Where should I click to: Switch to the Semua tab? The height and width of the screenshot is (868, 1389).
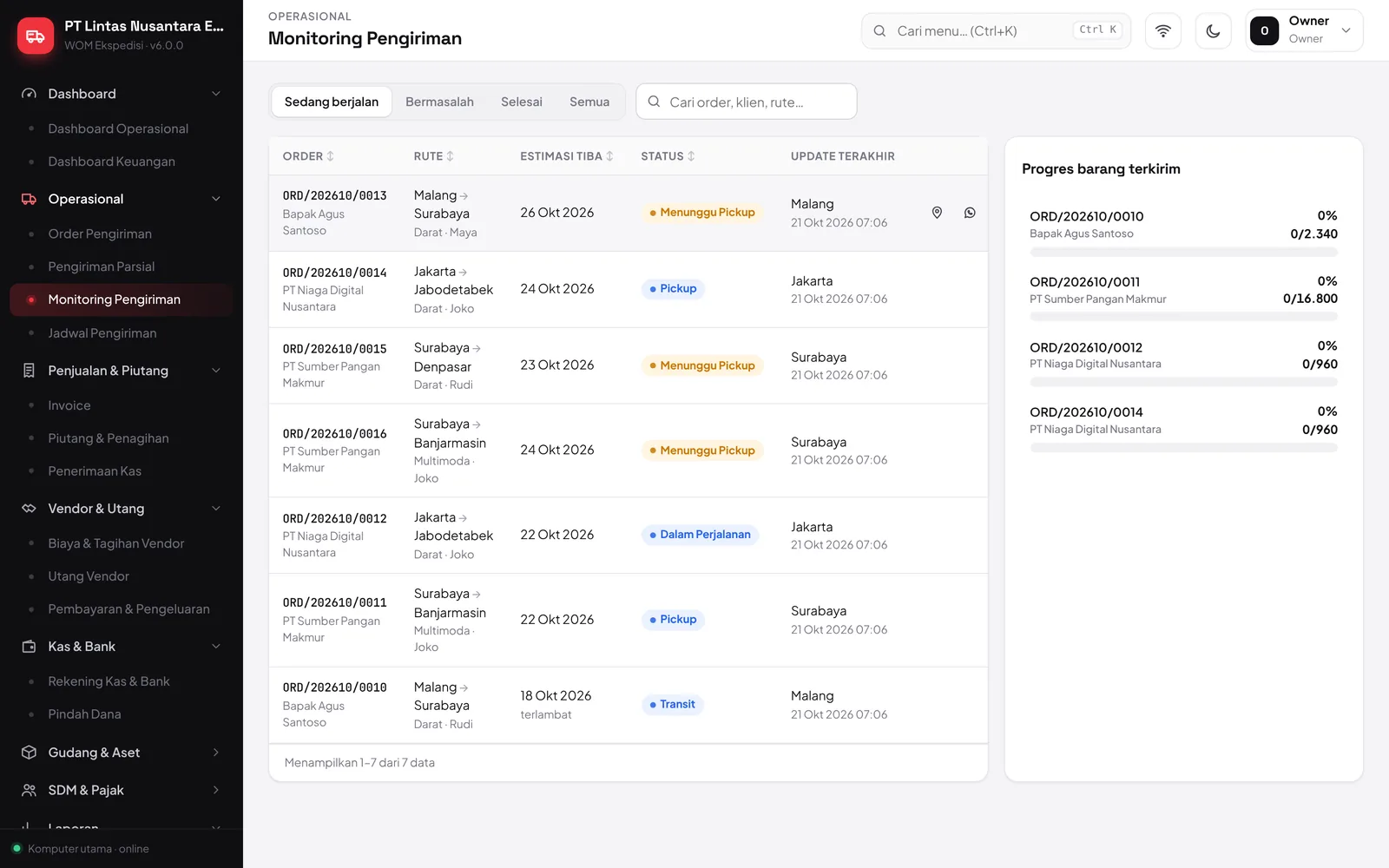pyautogui.click(x=589, y=102)
